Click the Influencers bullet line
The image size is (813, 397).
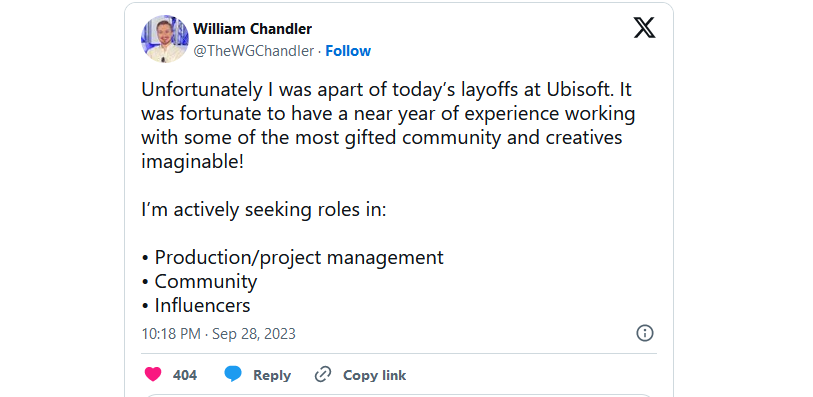tap(195, 305)
